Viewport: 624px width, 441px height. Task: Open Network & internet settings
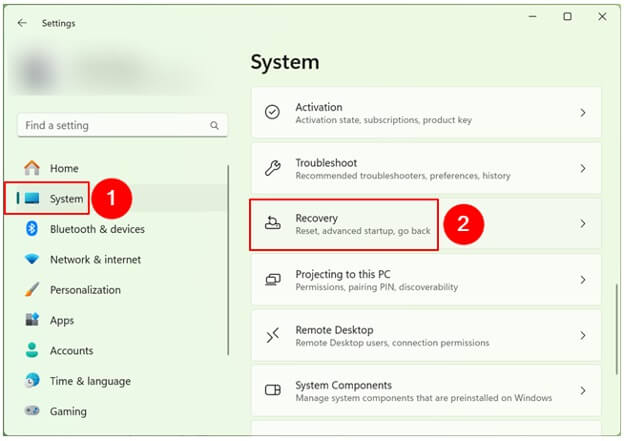tap(96, 260)
